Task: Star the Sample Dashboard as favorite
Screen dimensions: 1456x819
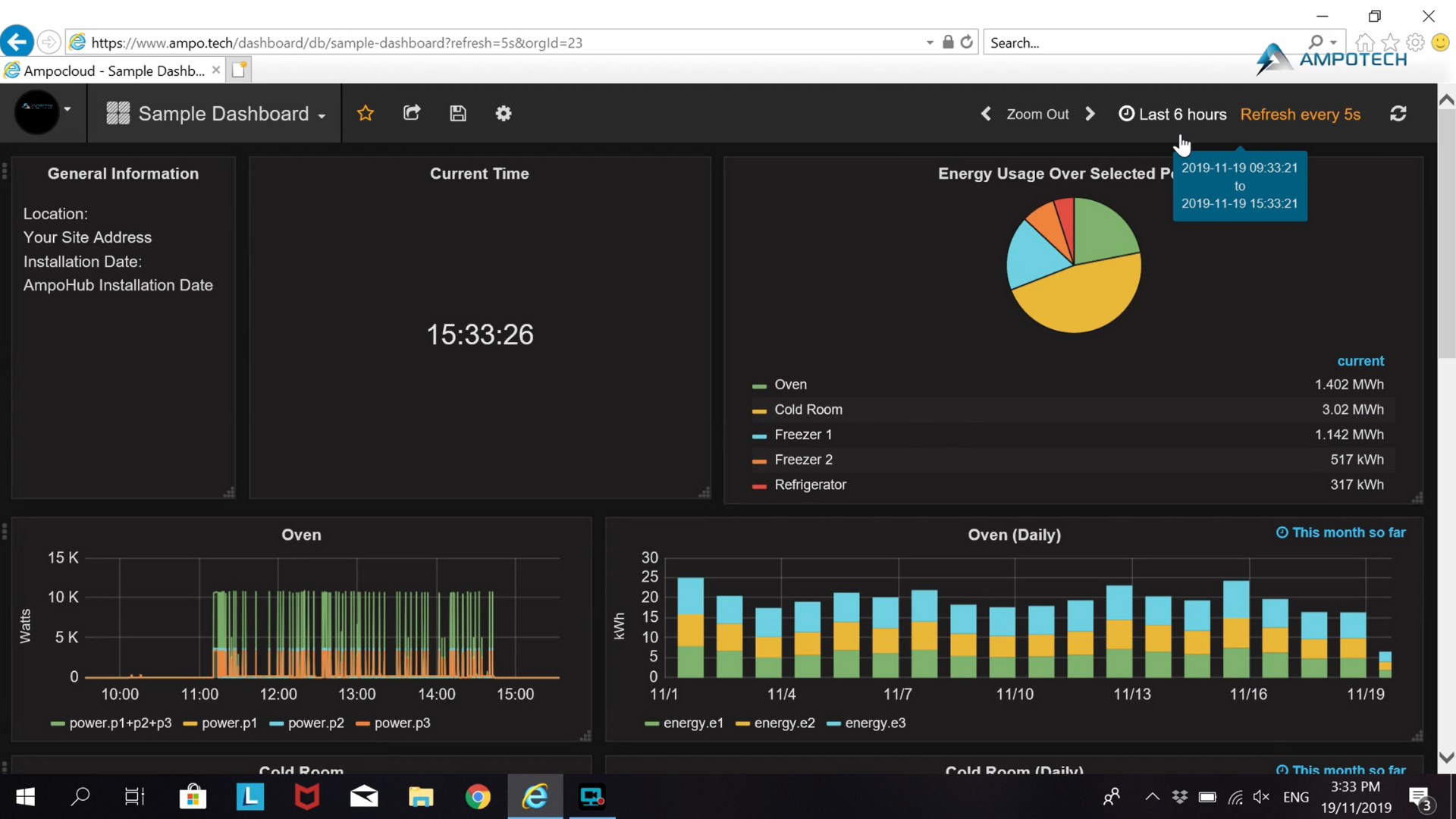Action: (366, 114)
